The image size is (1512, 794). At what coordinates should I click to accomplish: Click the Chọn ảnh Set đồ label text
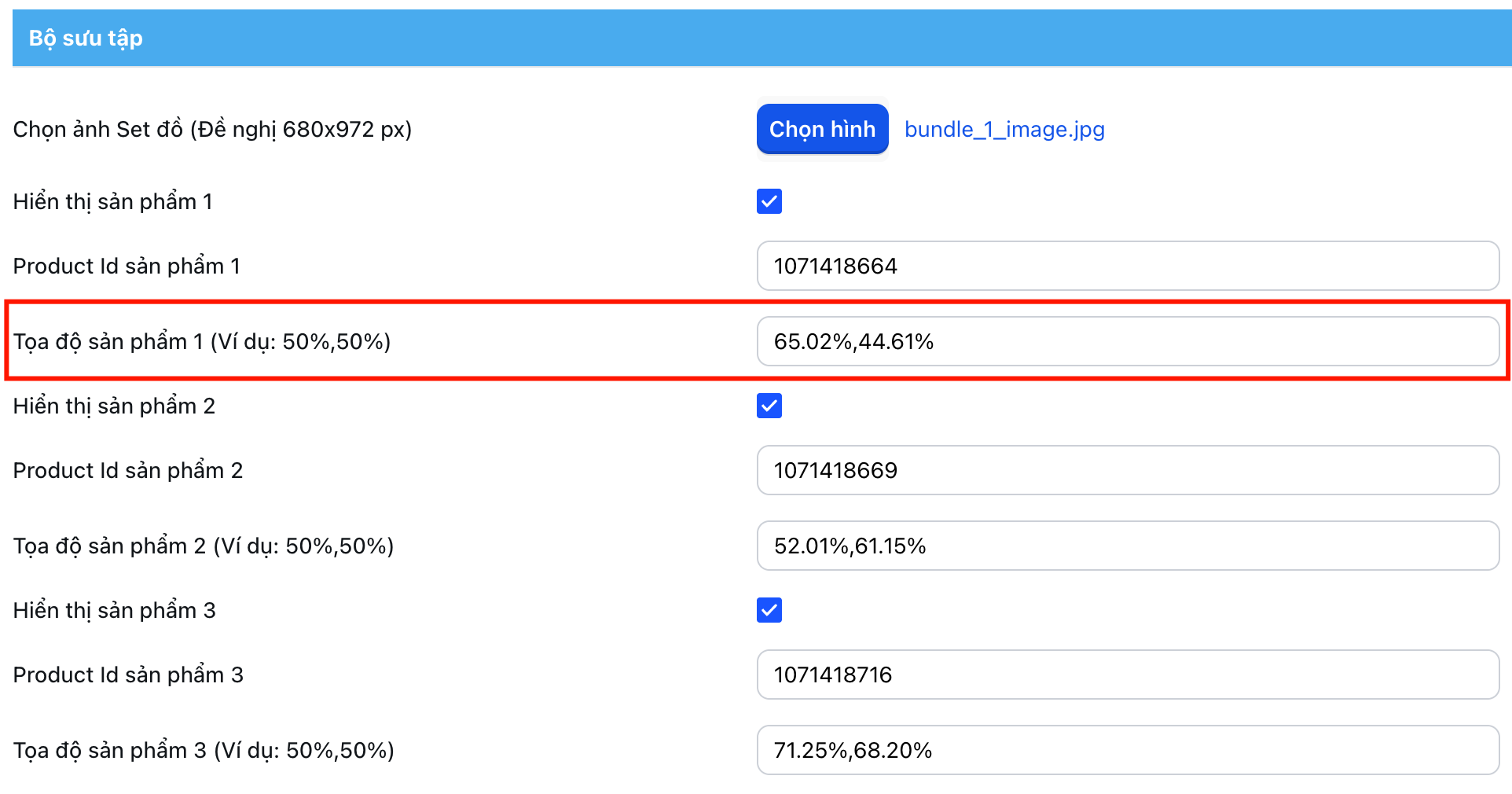[212, 129]
